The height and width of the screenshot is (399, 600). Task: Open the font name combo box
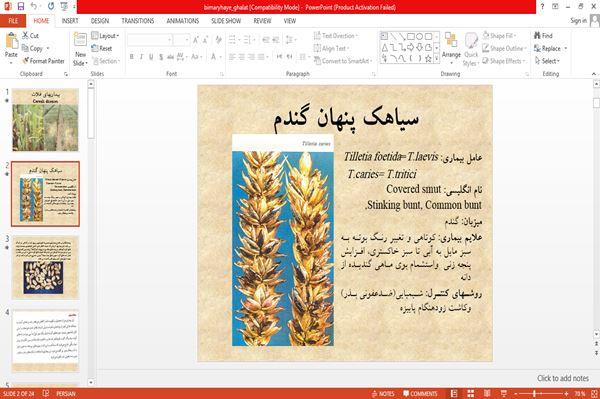(149, 40)
